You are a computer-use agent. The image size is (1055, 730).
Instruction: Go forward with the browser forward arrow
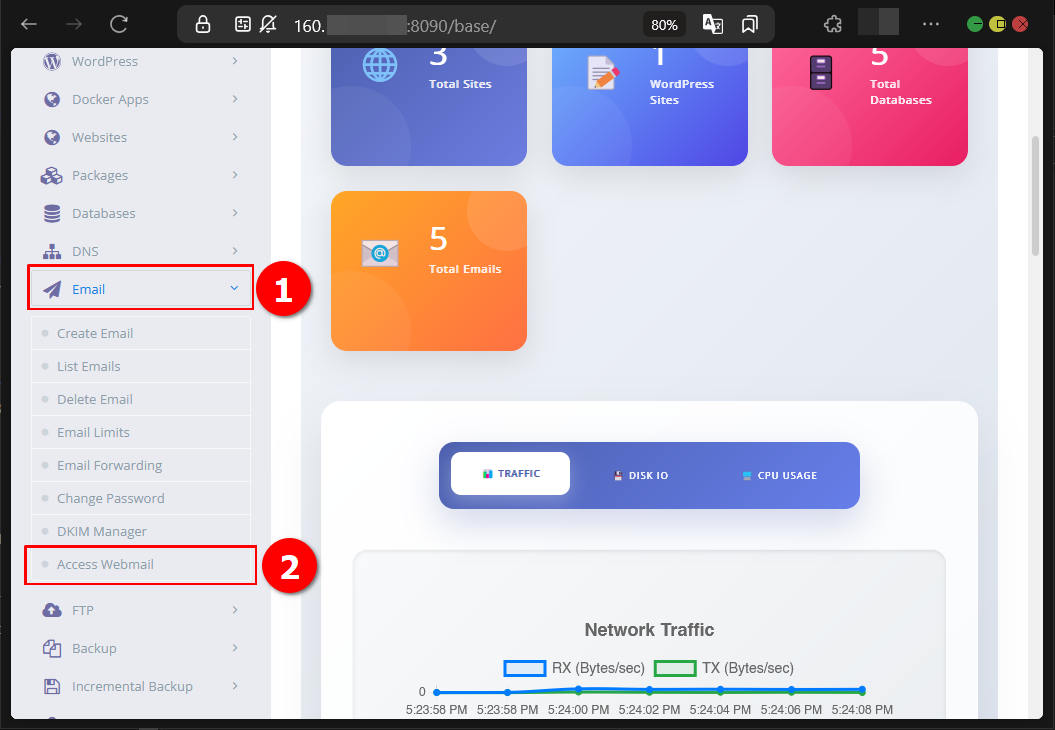tap(74, 25)
